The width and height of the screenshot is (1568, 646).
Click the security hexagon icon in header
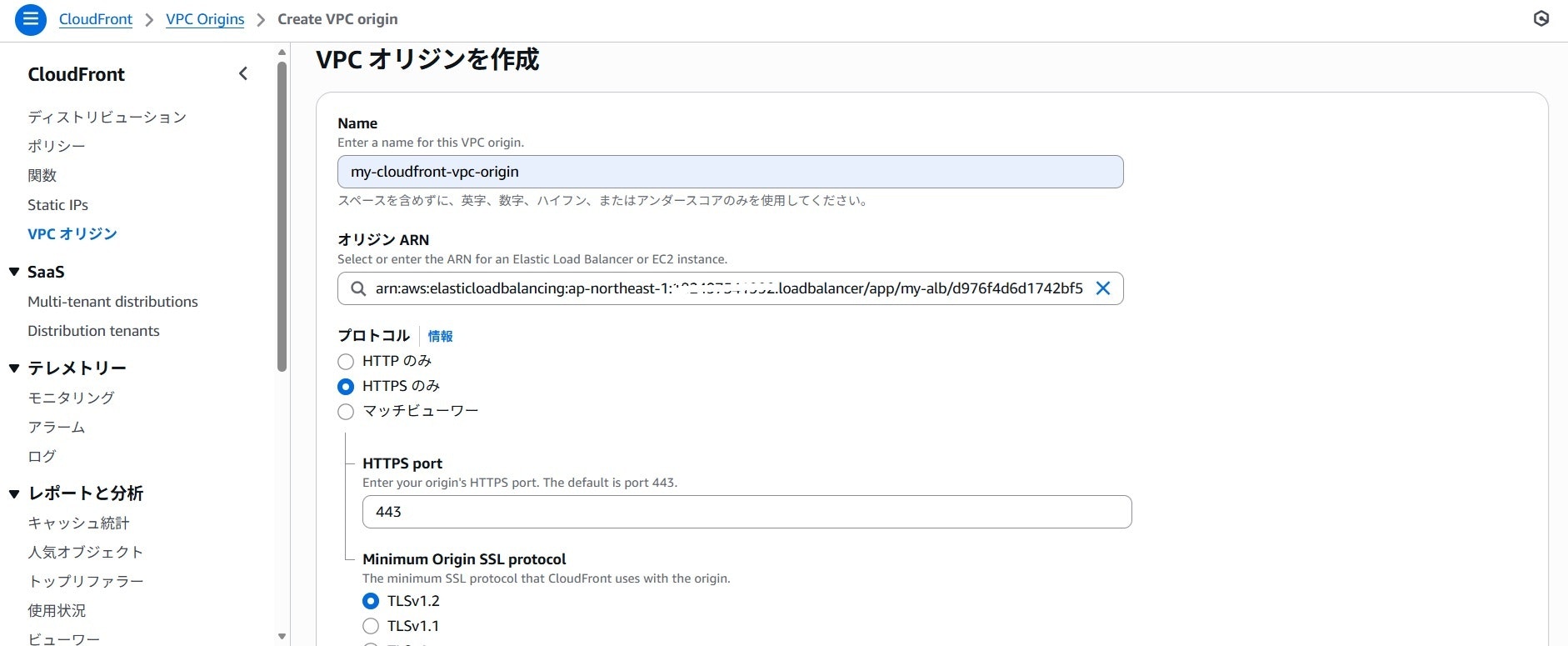pos(1541,18)
